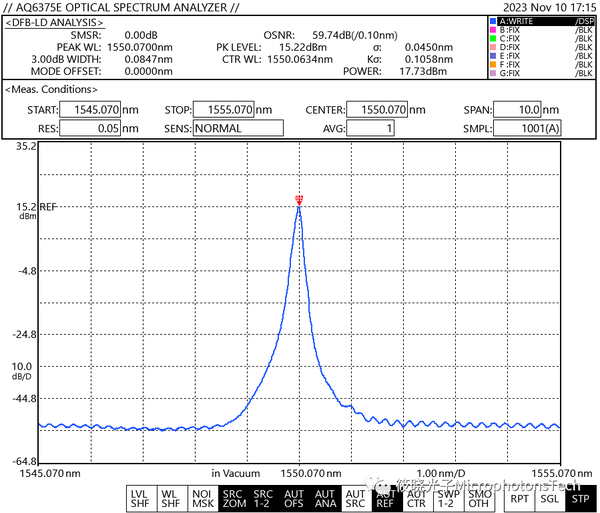Click the START wavelength field
The image size is (600, 513).
tap(90, 110)
